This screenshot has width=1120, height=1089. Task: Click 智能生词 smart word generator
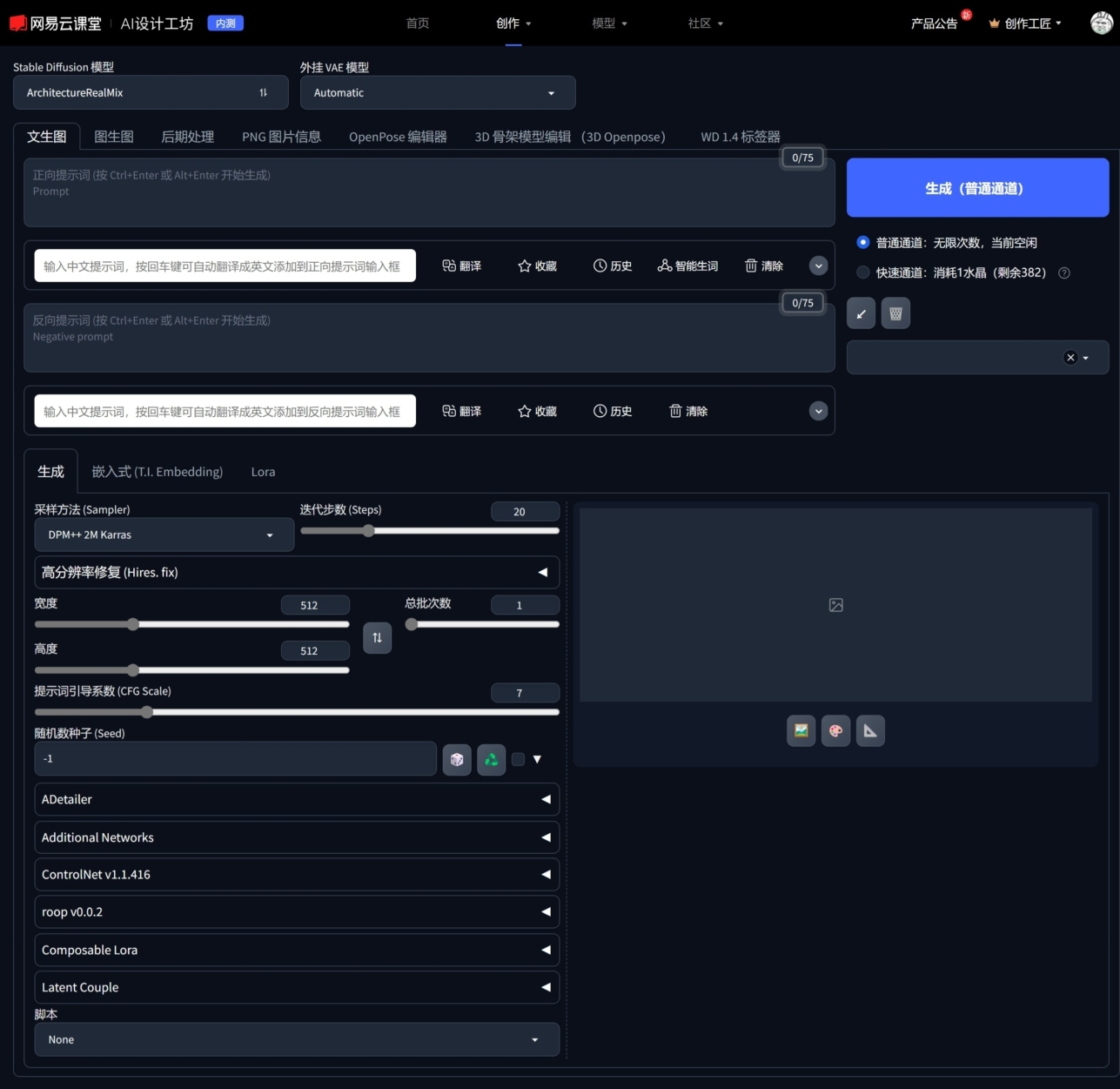[x=687, y=266]
